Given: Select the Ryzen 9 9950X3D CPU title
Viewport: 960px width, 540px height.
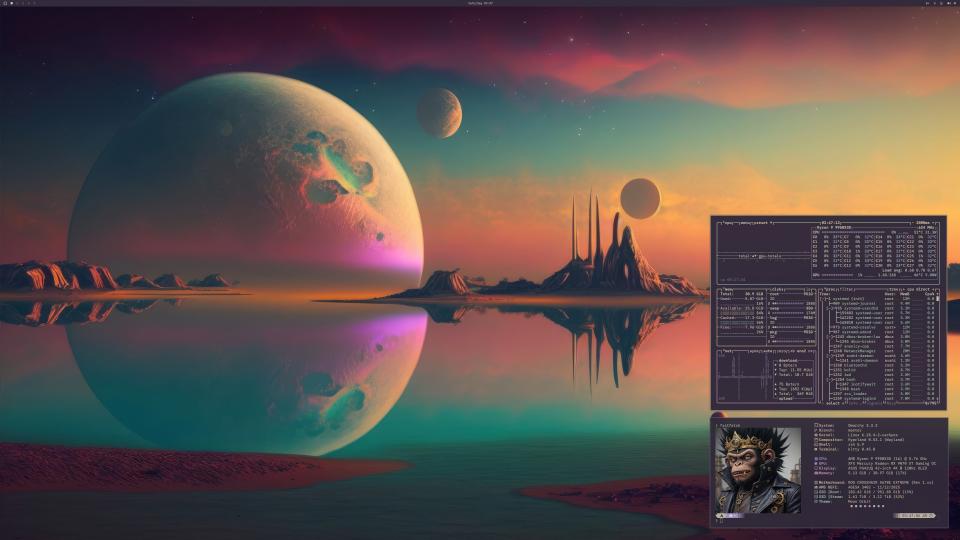Looking at the screenshot, I should tap(833, 228).
